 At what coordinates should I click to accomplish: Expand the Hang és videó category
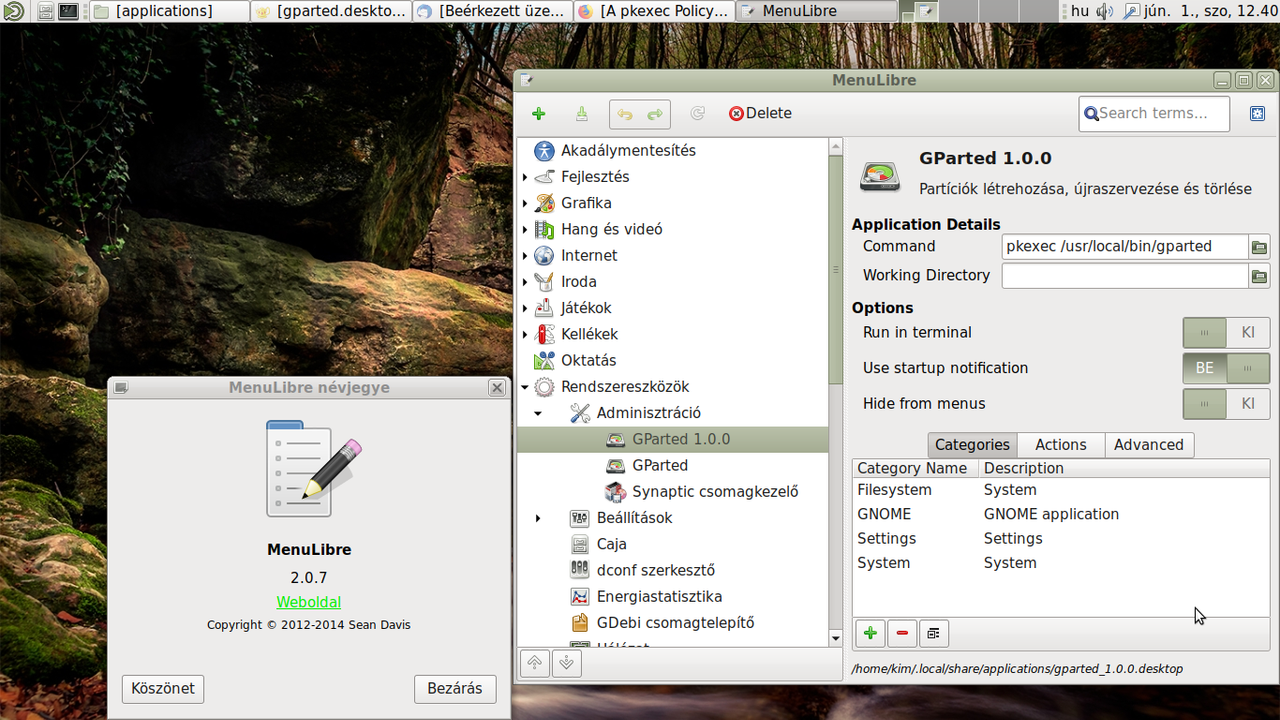[525, 230]
